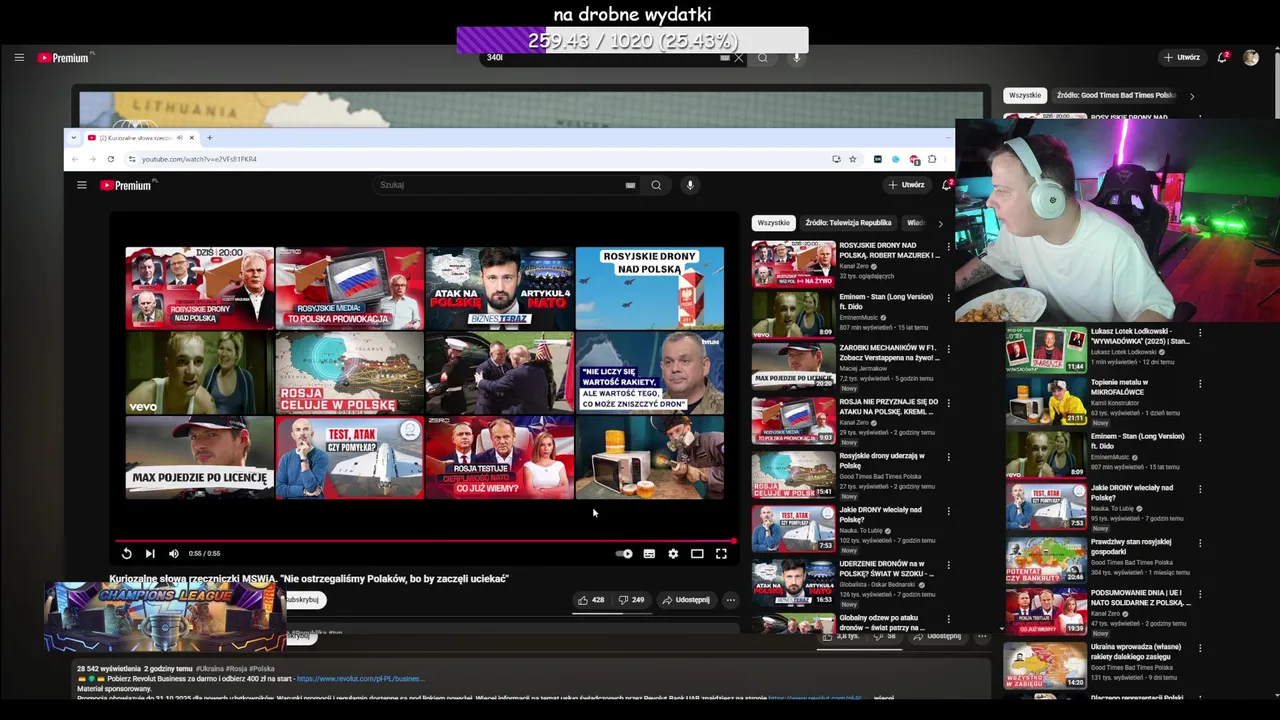Click voice search microphone in the background window
The height and width of the screenshot is (720, 1280).
[x=797, y=58]
